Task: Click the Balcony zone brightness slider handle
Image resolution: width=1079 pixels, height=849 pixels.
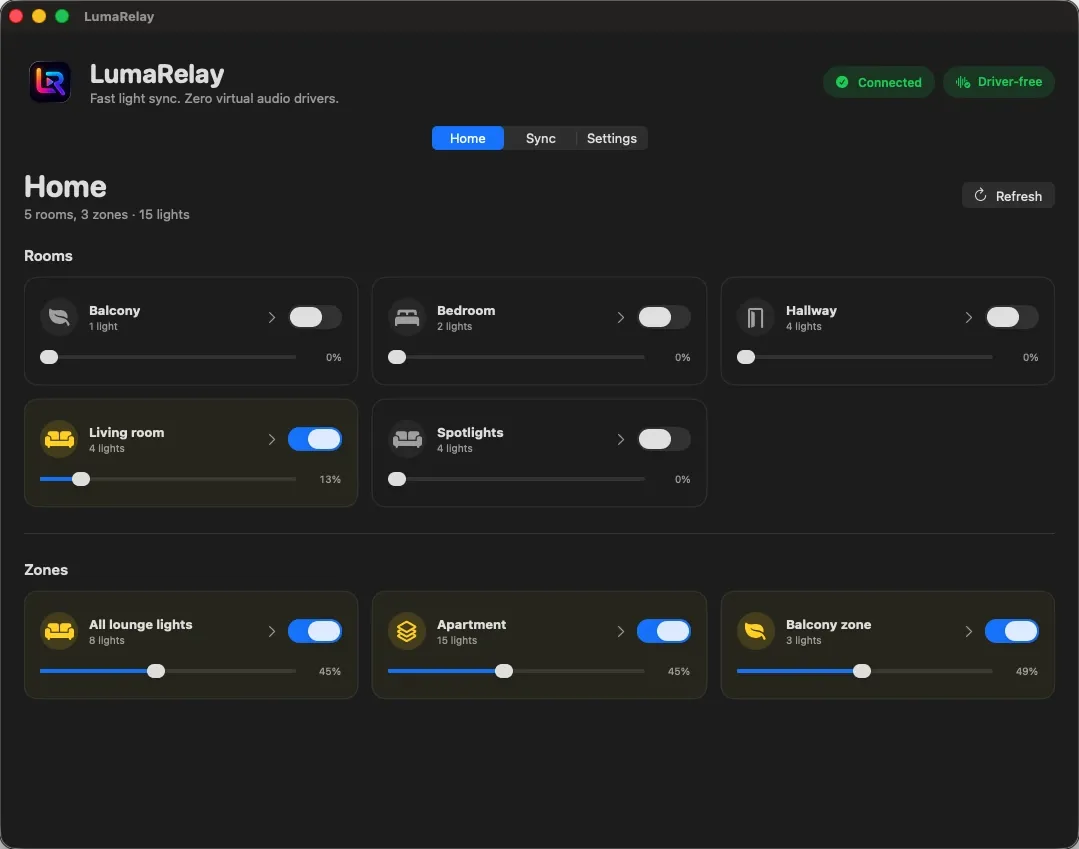Action: (x=862, y=671)
